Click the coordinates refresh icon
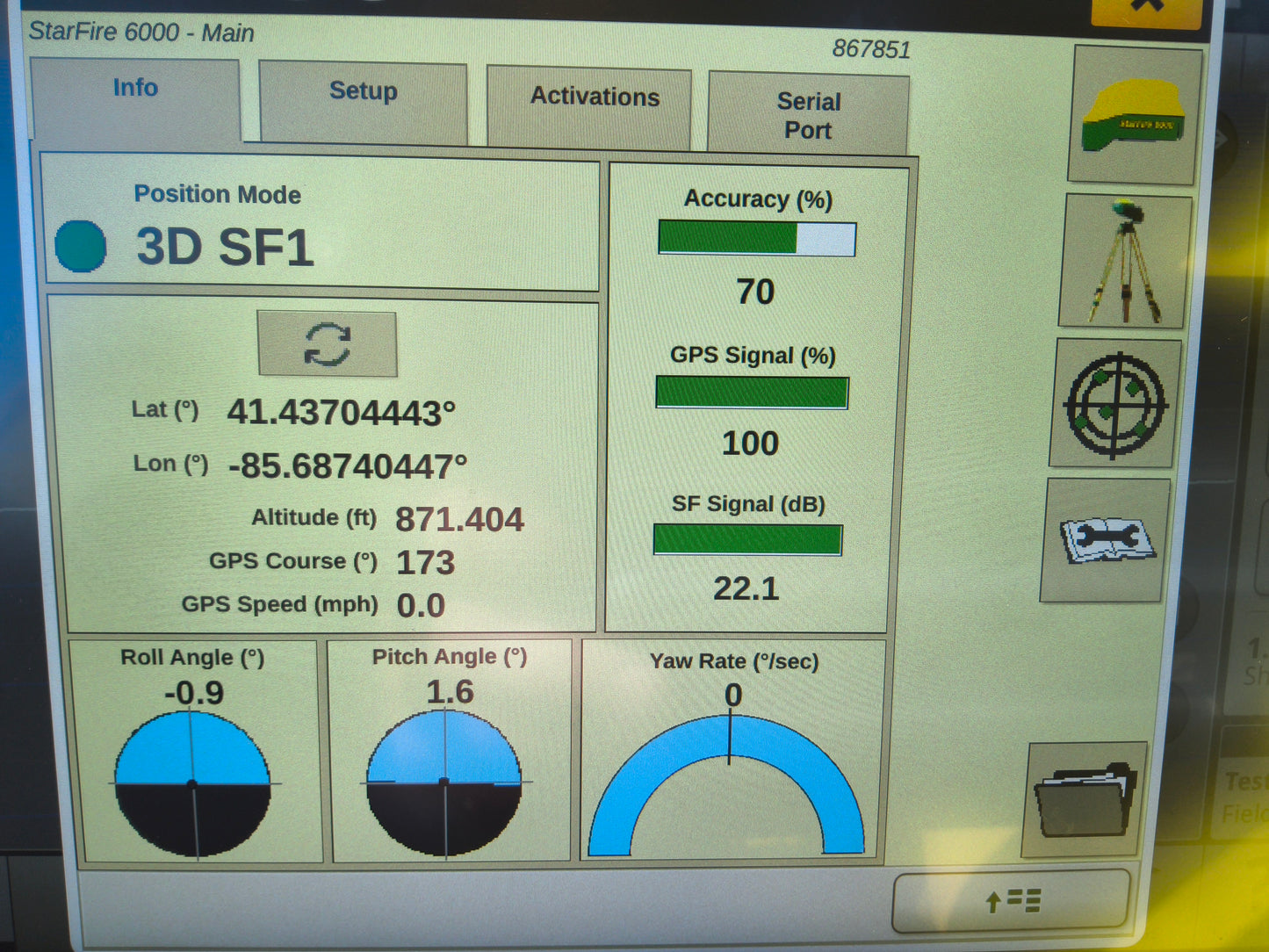This screenshot has height=952, width=1269. [327, 343]
